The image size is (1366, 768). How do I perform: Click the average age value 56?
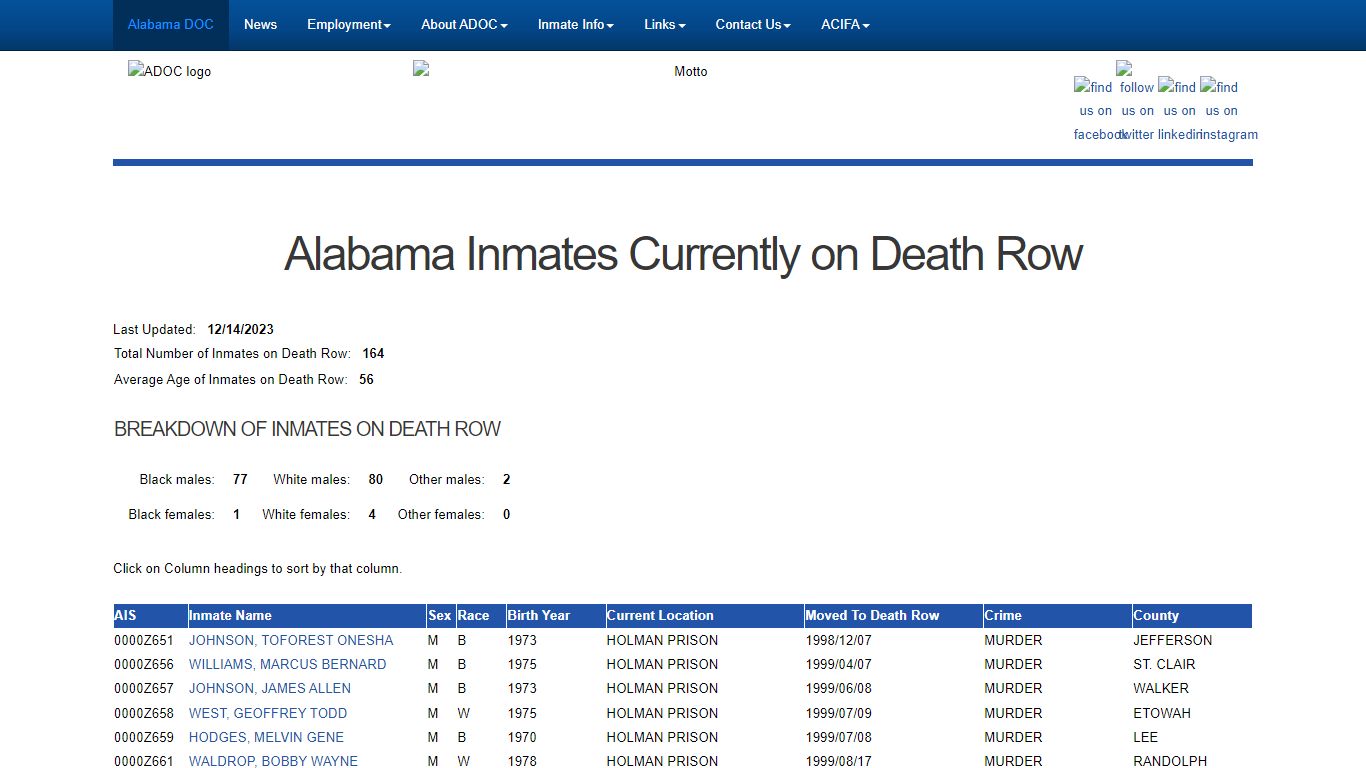pyautogui.click(x=366, y=379)
